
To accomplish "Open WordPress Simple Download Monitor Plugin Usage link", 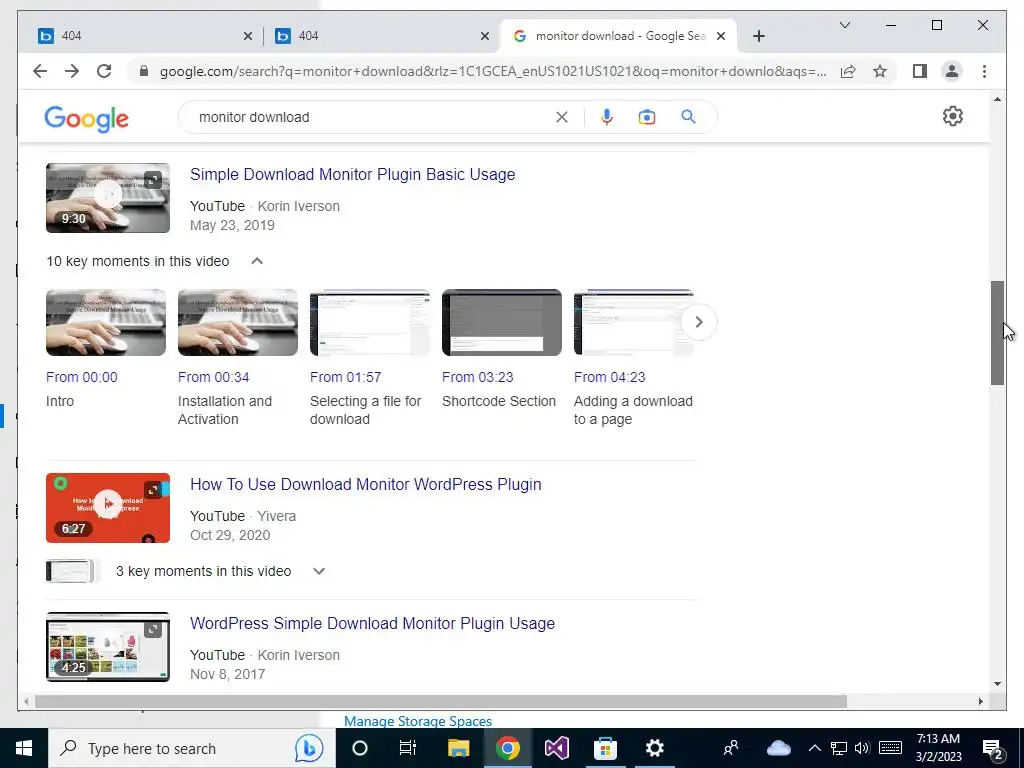I will (x=372, y=624).
